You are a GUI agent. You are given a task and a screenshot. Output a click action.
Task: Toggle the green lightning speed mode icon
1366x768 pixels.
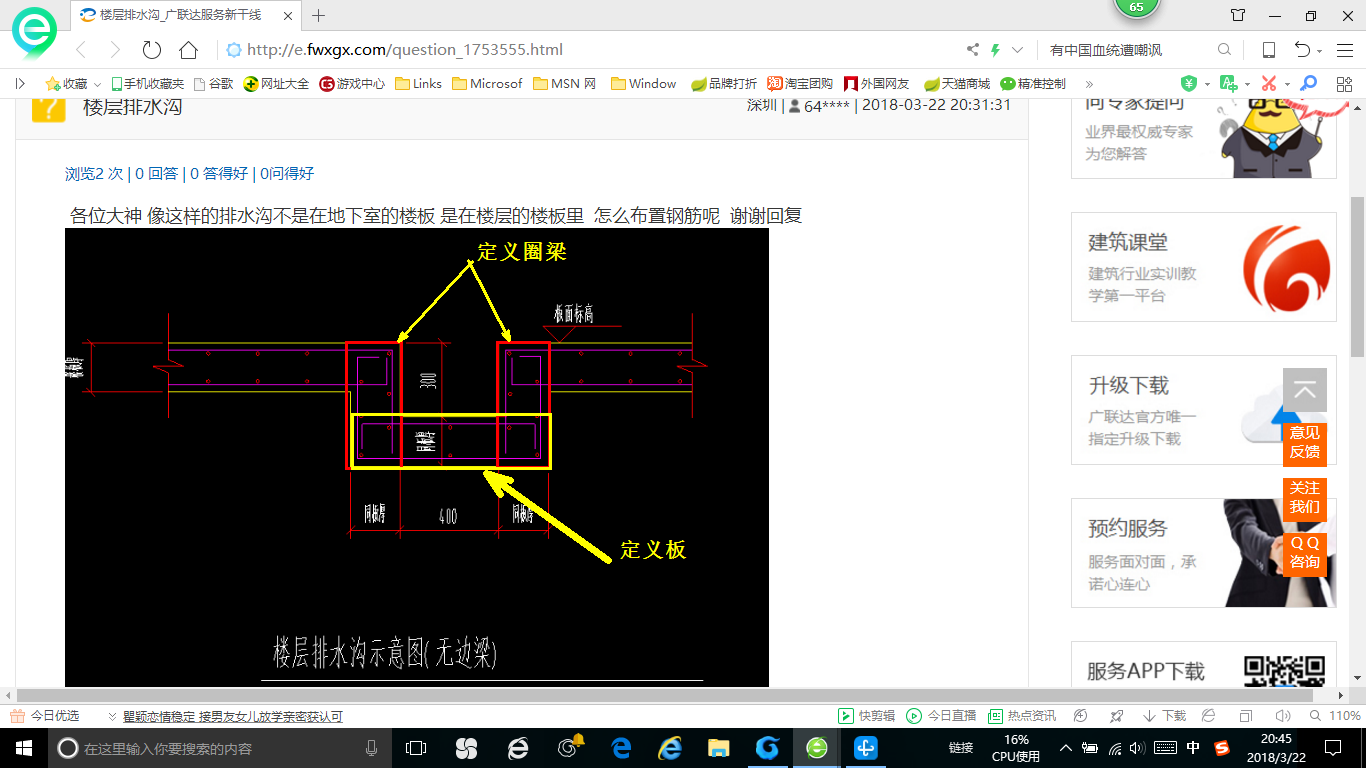tap(995, 50)
